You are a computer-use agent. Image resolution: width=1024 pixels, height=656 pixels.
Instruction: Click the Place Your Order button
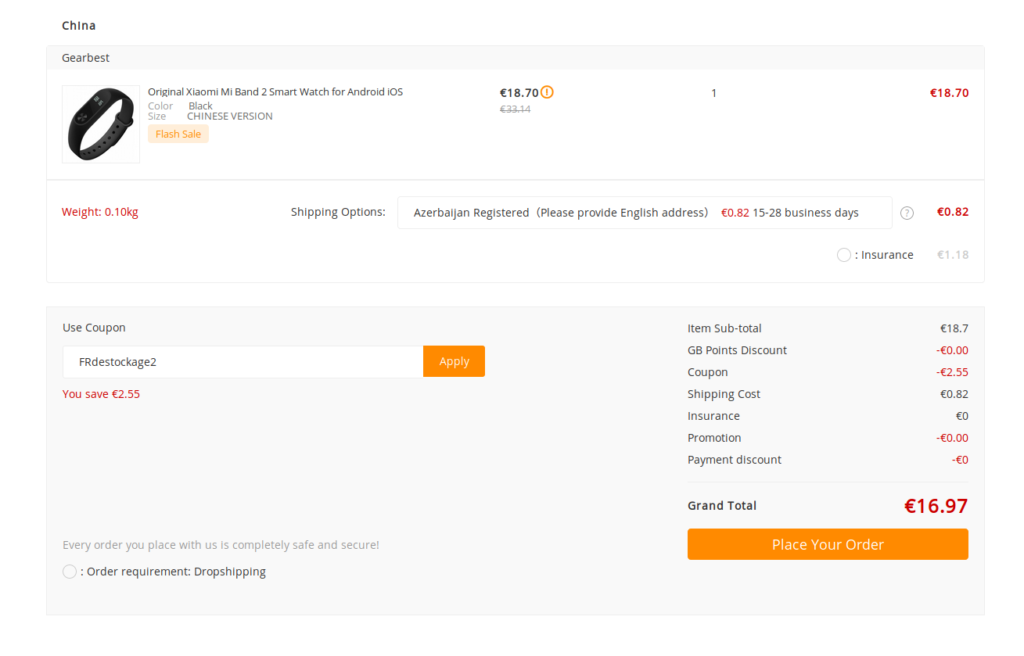point(827,544)
